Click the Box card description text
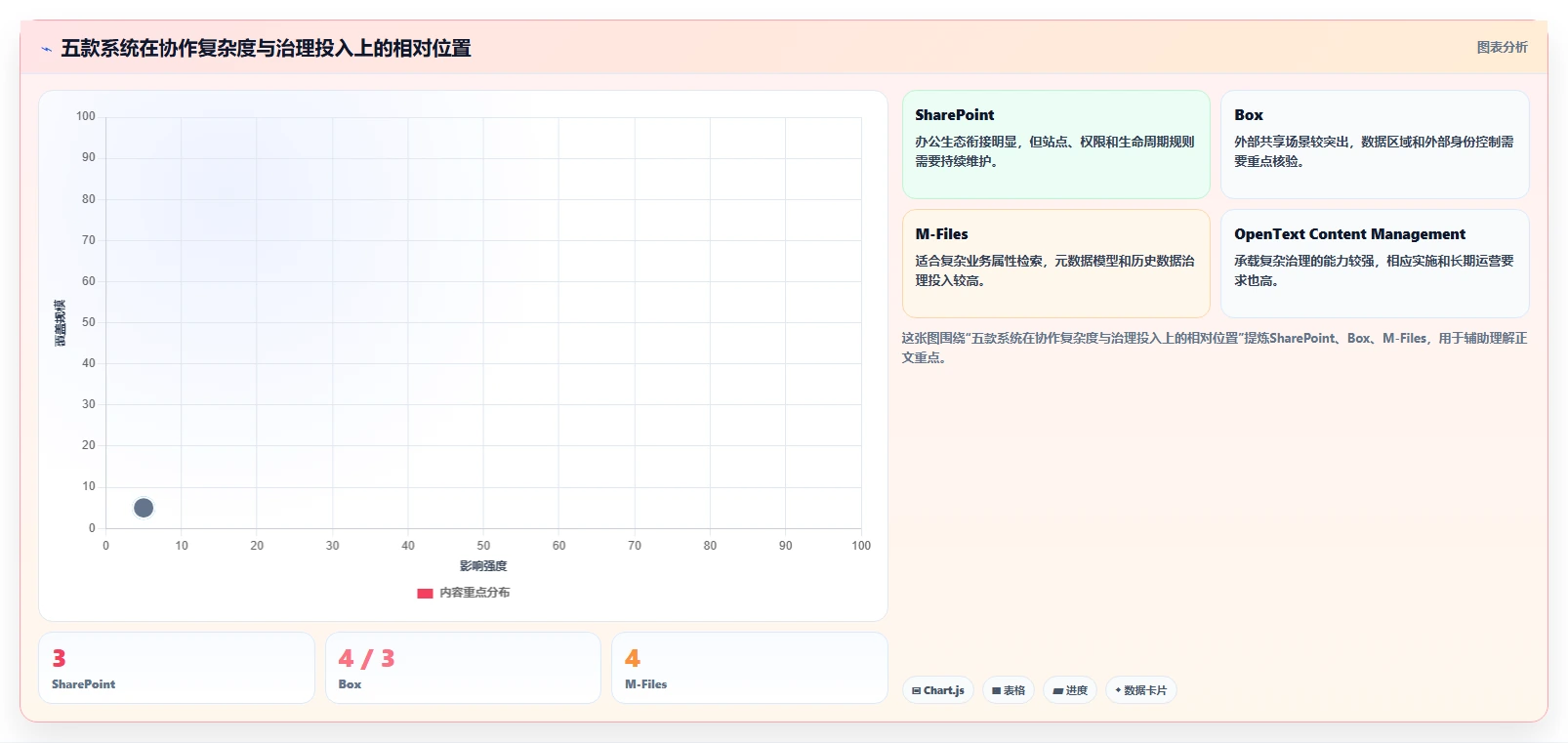 coord(1374,151)
